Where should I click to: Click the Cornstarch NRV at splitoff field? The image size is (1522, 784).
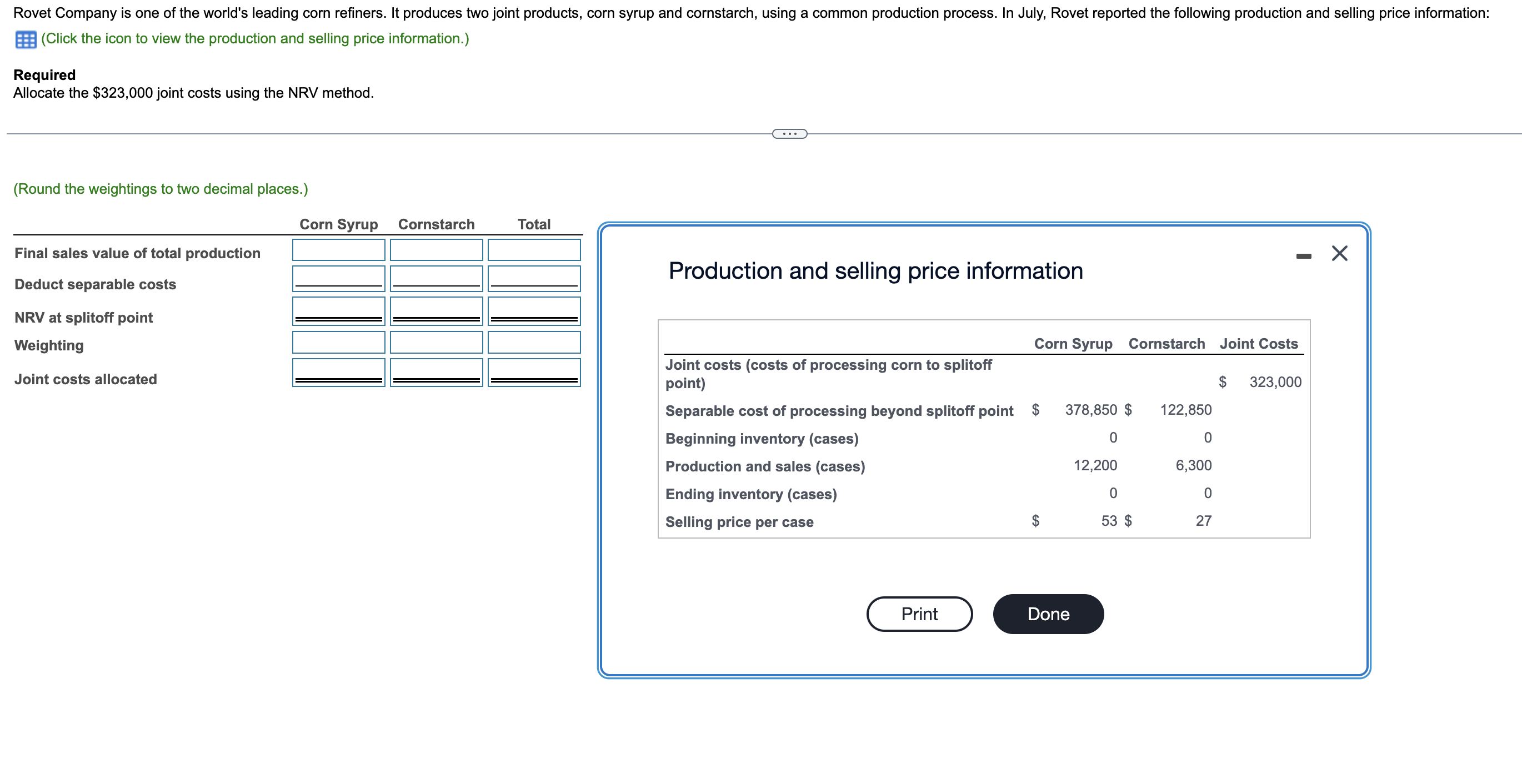tap(436, 311)
